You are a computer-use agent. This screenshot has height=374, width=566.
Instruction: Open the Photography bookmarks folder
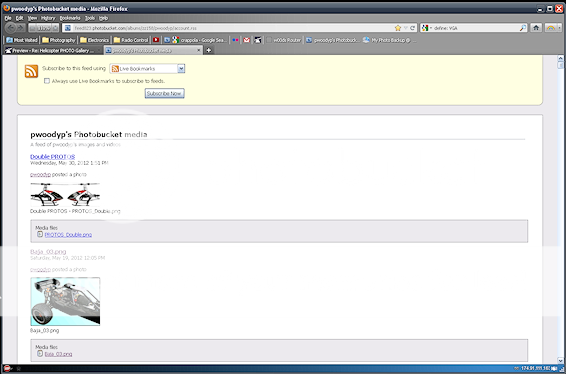click(58, 40)
